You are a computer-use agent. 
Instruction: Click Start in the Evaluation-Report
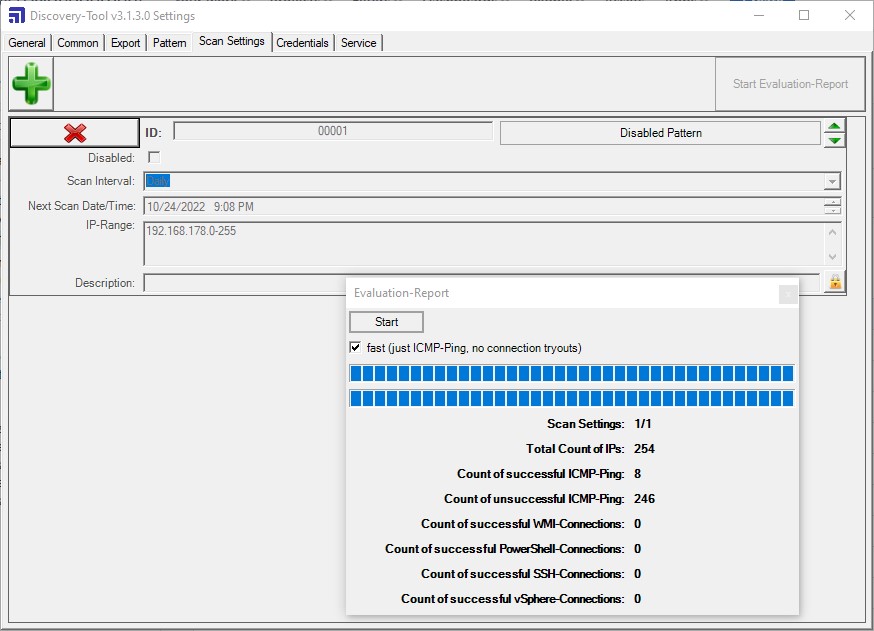click(386, 322)
